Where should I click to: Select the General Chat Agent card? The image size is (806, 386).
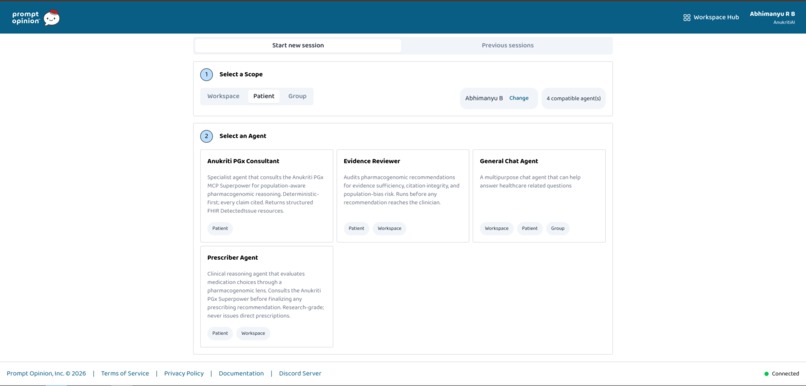(539, 196)
